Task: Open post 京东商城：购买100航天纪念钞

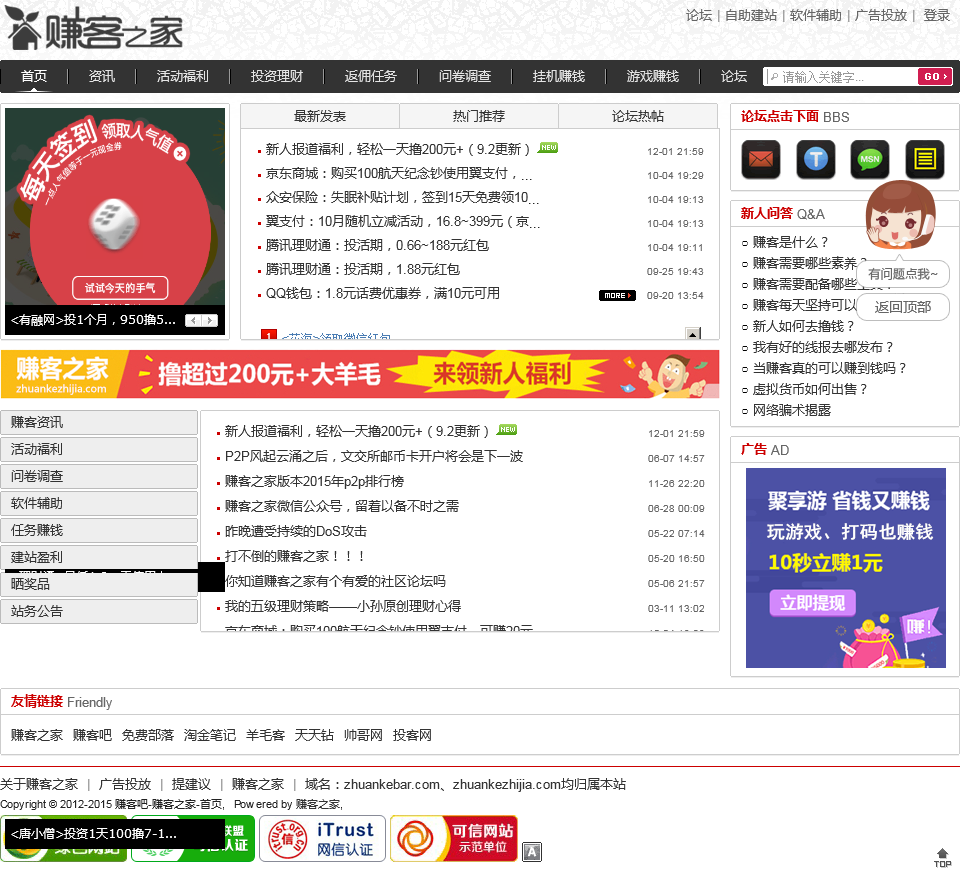Action: 399,174
